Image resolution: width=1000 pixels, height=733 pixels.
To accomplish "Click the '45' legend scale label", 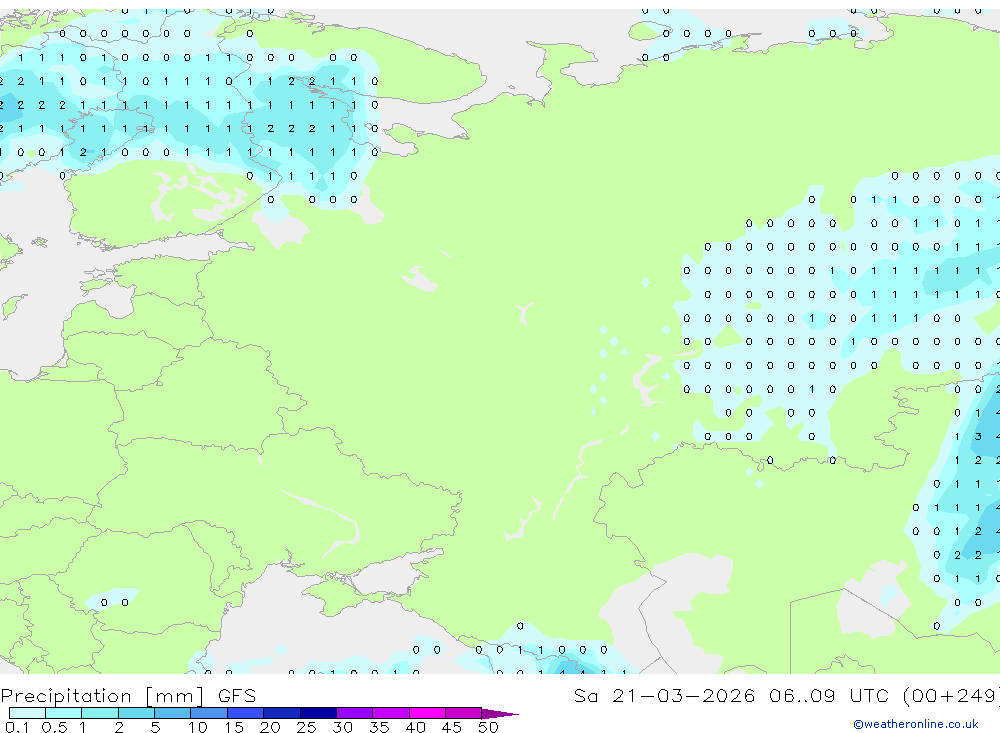I will (452, 727).
